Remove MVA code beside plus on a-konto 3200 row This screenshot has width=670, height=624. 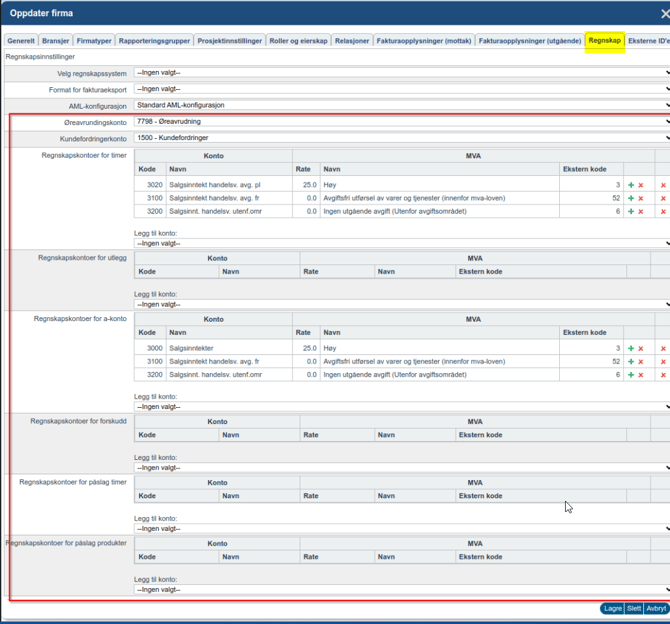(x=641, y=374)
